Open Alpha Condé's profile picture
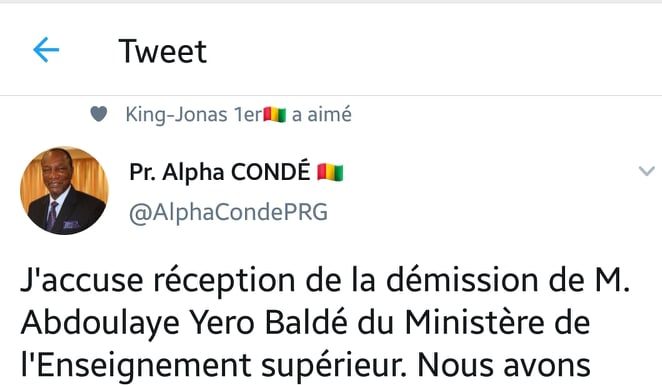The image size is (662, 385). (x=64, y=190)
